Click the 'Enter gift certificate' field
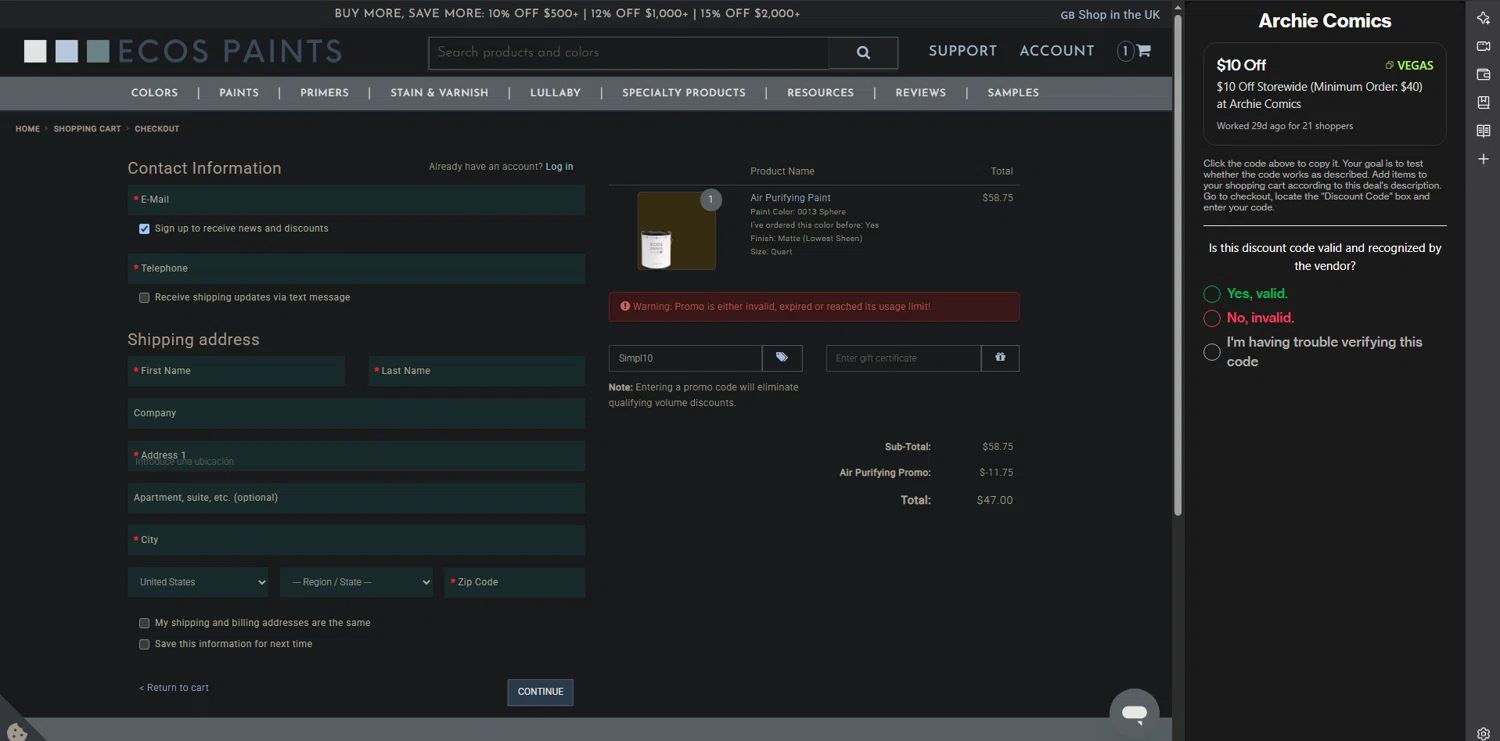Image resolution: width=1500 pixels, height=741 pixels. [x=903, y=358]
